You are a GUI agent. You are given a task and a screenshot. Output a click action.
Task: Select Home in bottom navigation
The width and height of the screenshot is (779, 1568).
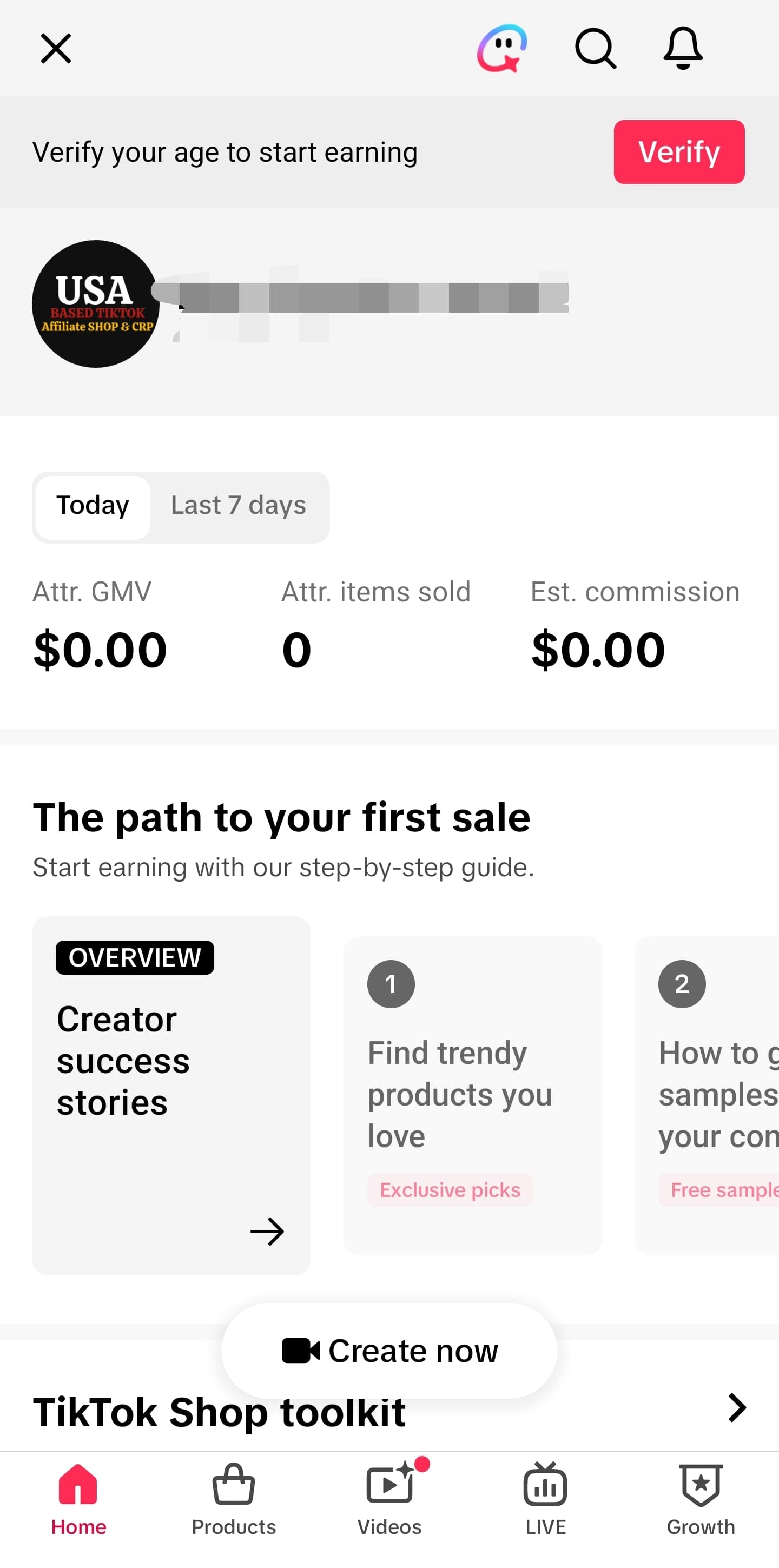click(x=78, y=1500)
